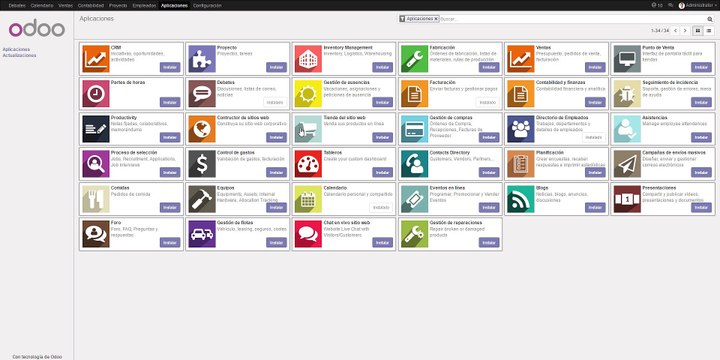Screen dimensions: 720x360
Task: Switch to list view
Action: [x=709, y=31]
